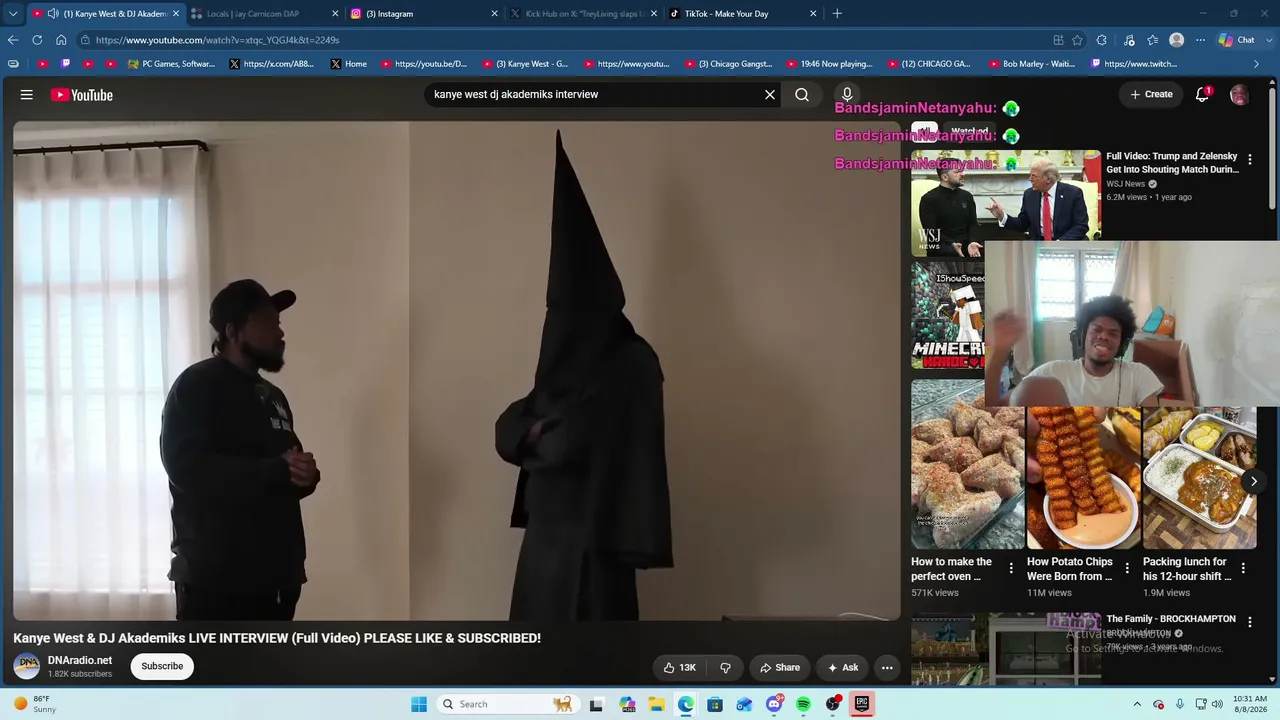Screen dimensions: 1280x720
Task: Go back in the browser
Action: point(13,40)
